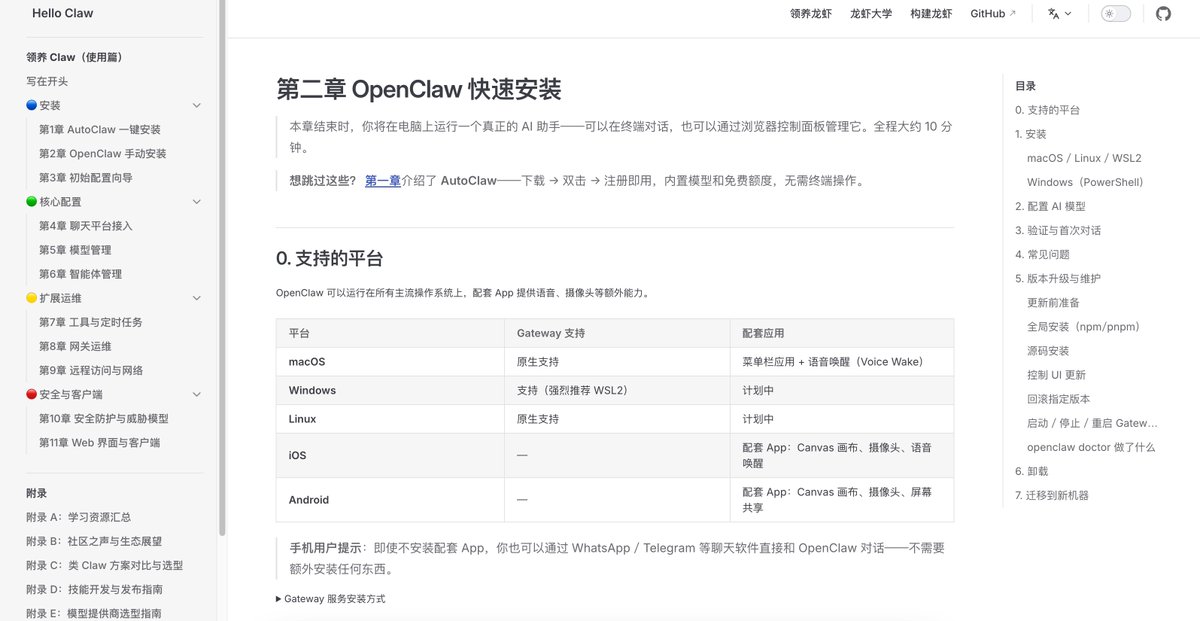Click the blue circle beside 安装
The width and height of the screenshot is (1200, 621).
click(x=32, y=105)
